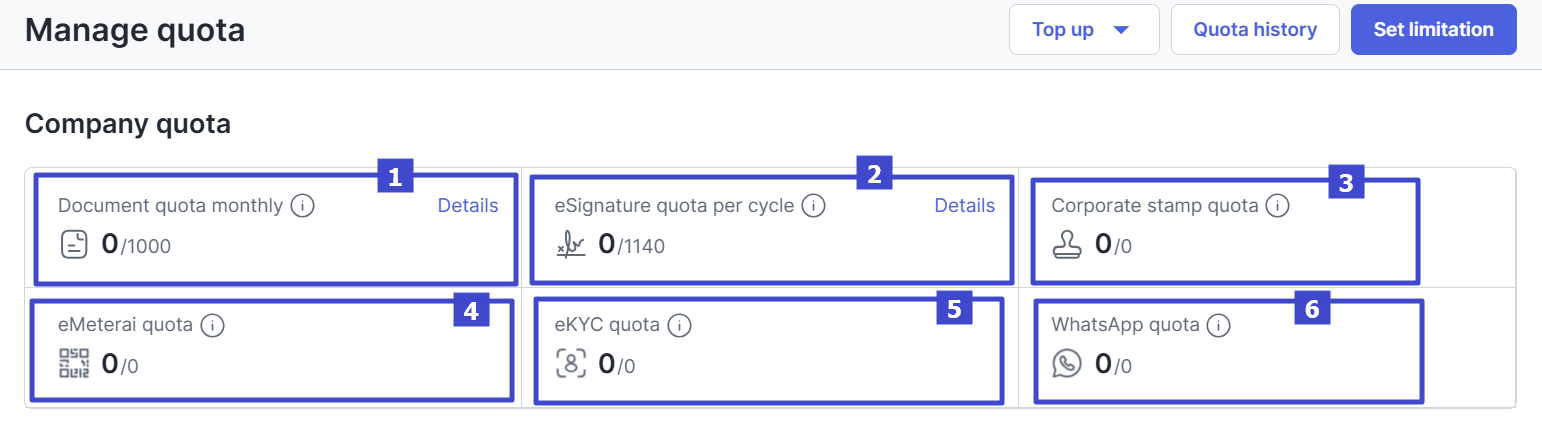Image resolution: width=1542 pixels, height=427 pixels.
Task: Click the signature icon under eSignature quota
Action: (x=571, y=245)
